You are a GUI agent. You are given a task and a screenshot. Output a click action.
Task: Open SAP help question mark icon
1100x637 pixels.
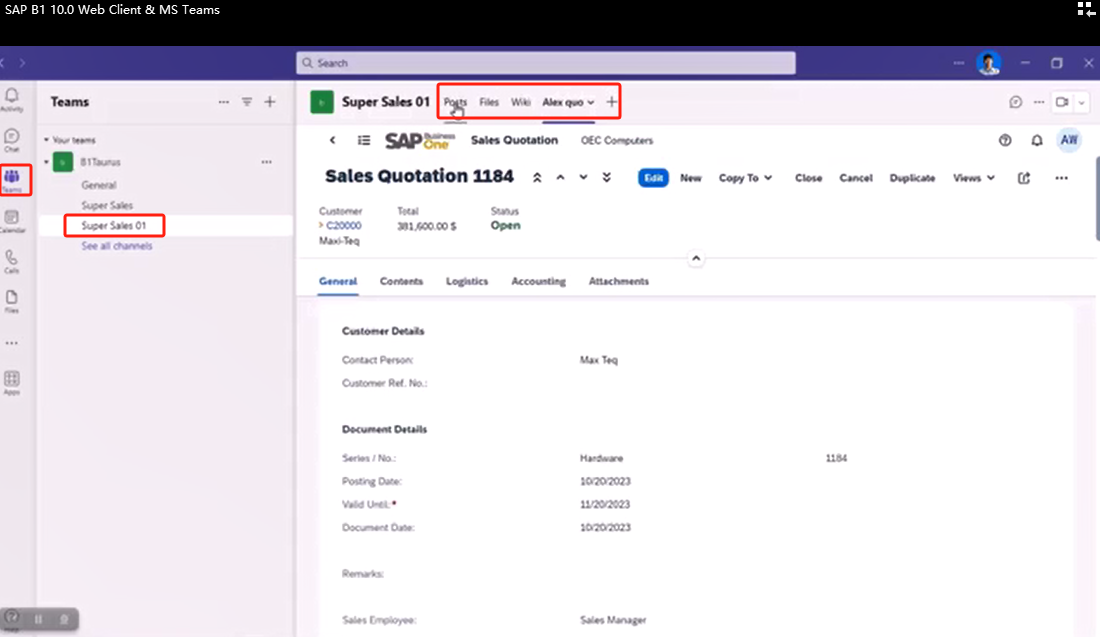click(x=1005, y=140)
